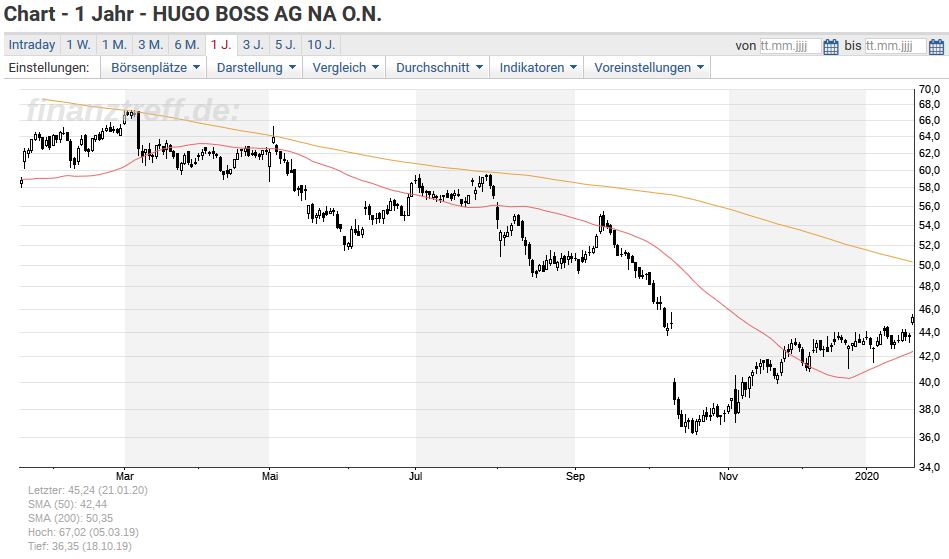Select the 3 J. time range tab

(x=253, y=45)
